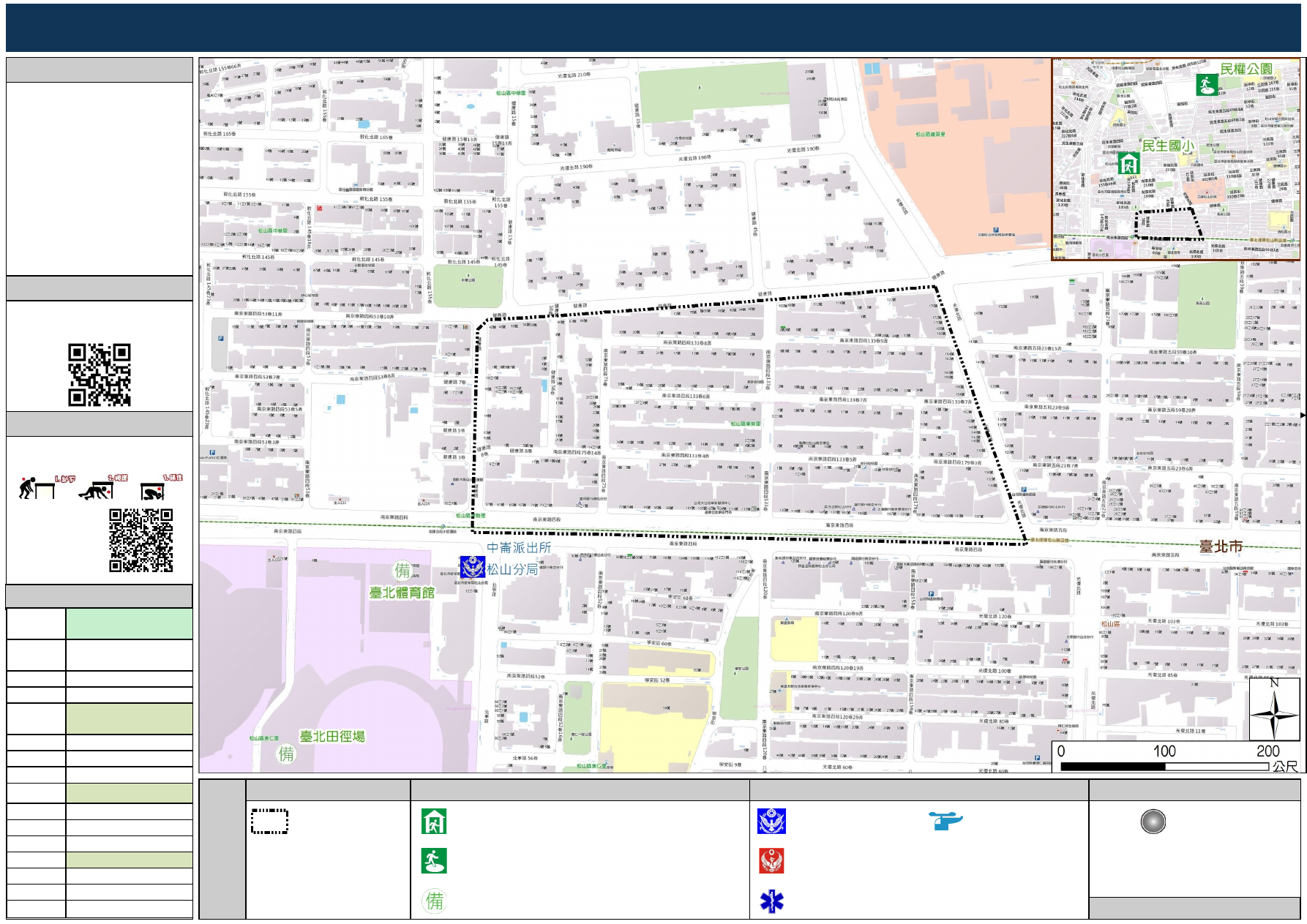The image size is (1307, 924).
Task: Click the 民生國小 label on the inset map
Action: (1167, 146)
